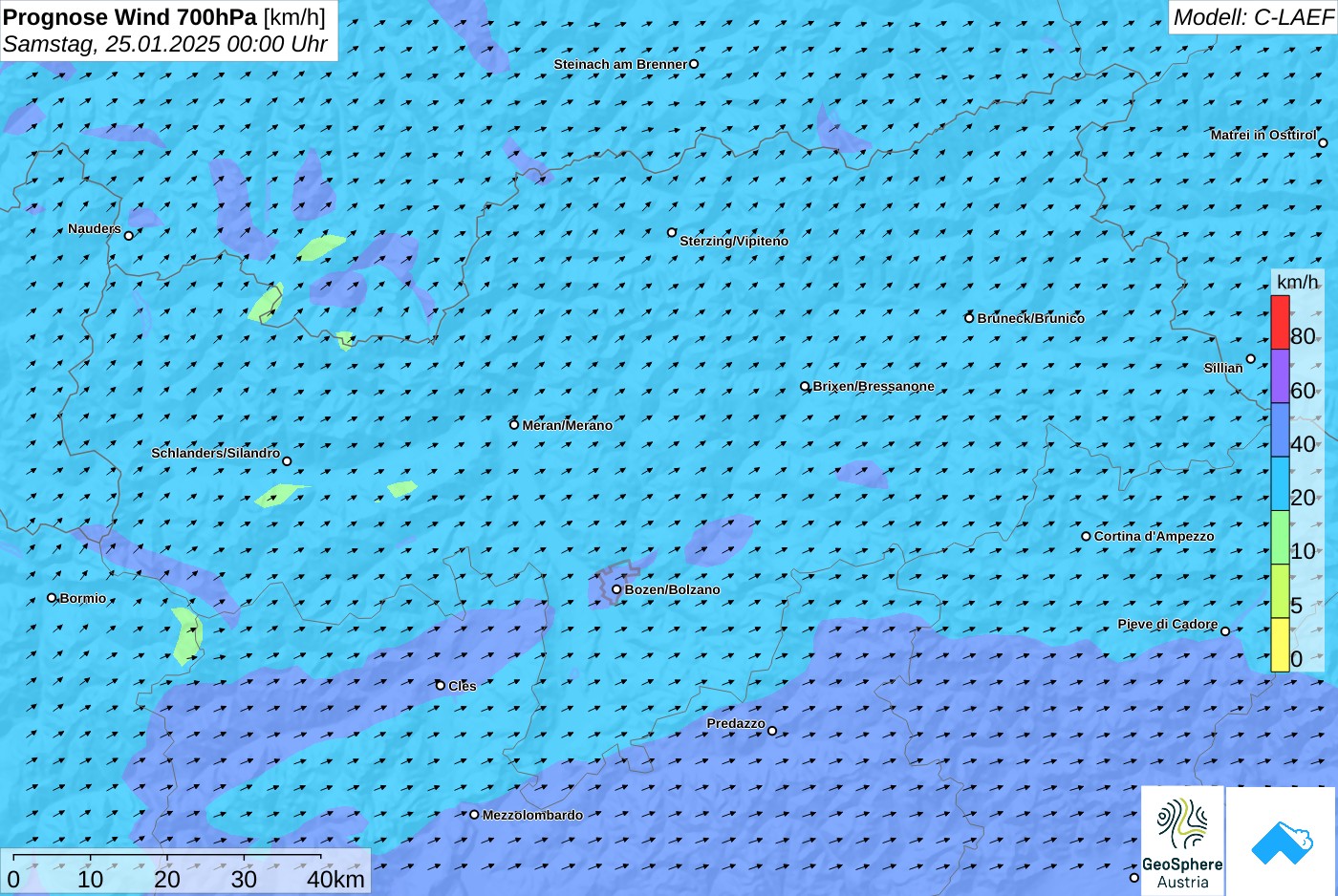Viewport: 1338px width, 896px height.
Task: Click the 'Samstag, 25.01.2025 00:00 Uhr' date text
Action: [165, 44]
